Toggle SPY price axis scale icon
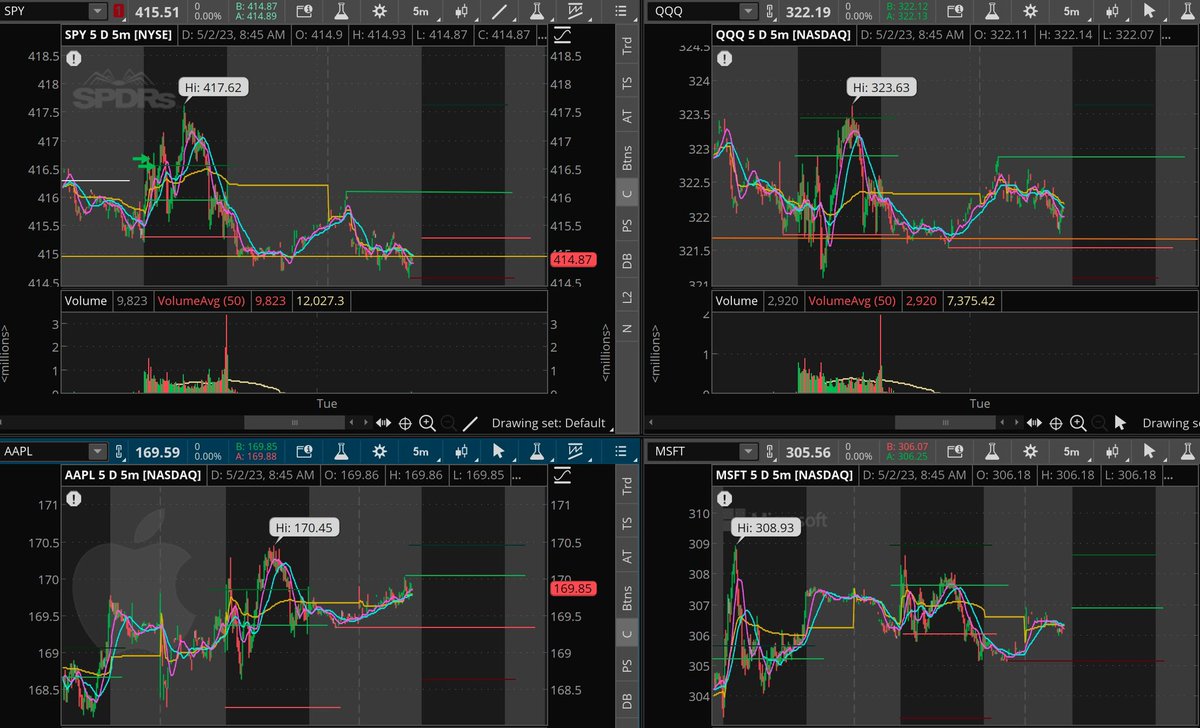Viewport: 1200px width, 728px height. [x=562, y=35]
